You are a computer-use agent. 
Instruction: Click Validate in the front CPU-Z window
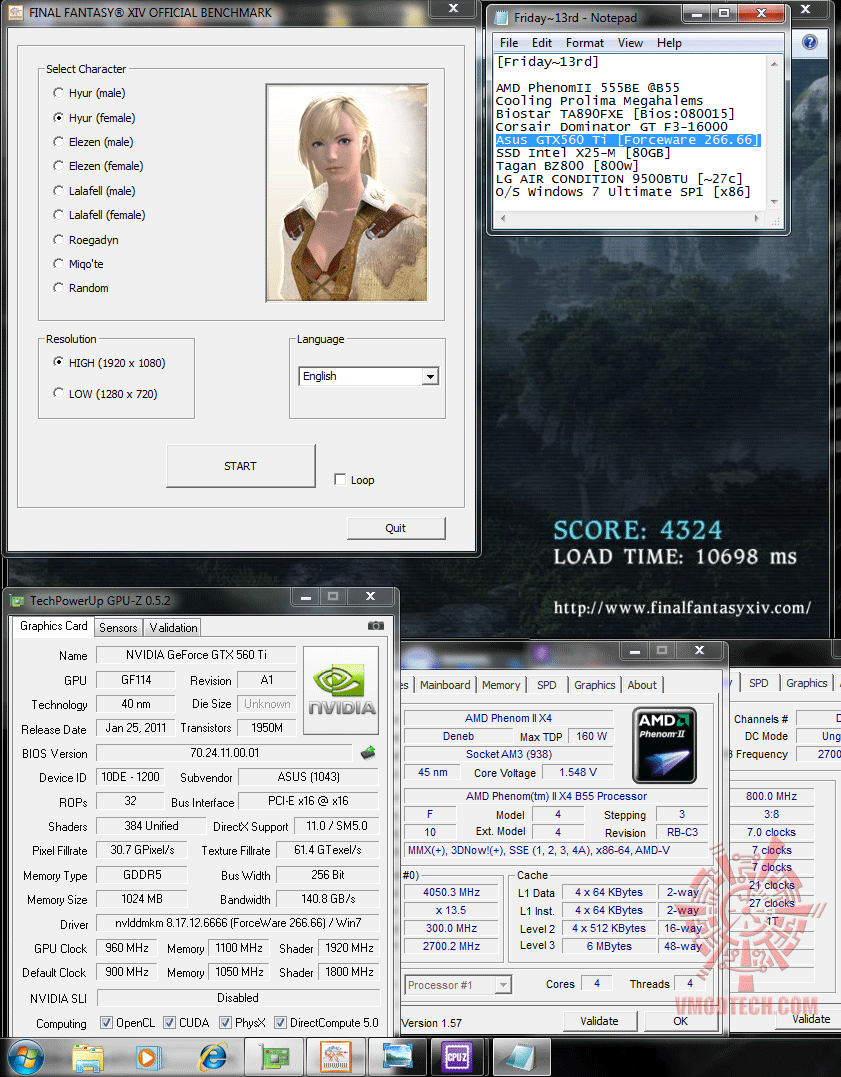599,1021
